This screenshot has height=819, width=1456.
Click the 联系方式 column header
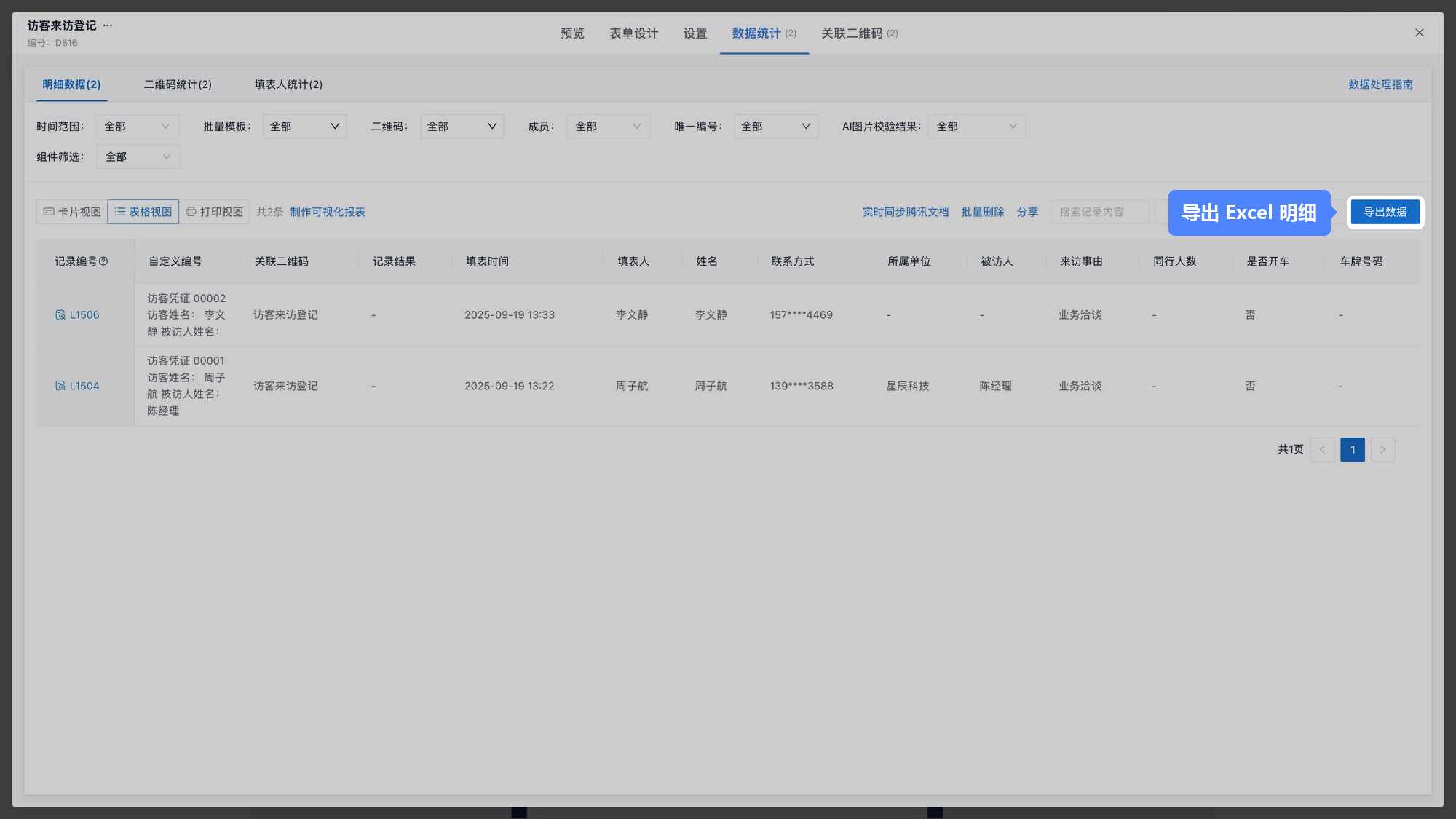[793, 261]
